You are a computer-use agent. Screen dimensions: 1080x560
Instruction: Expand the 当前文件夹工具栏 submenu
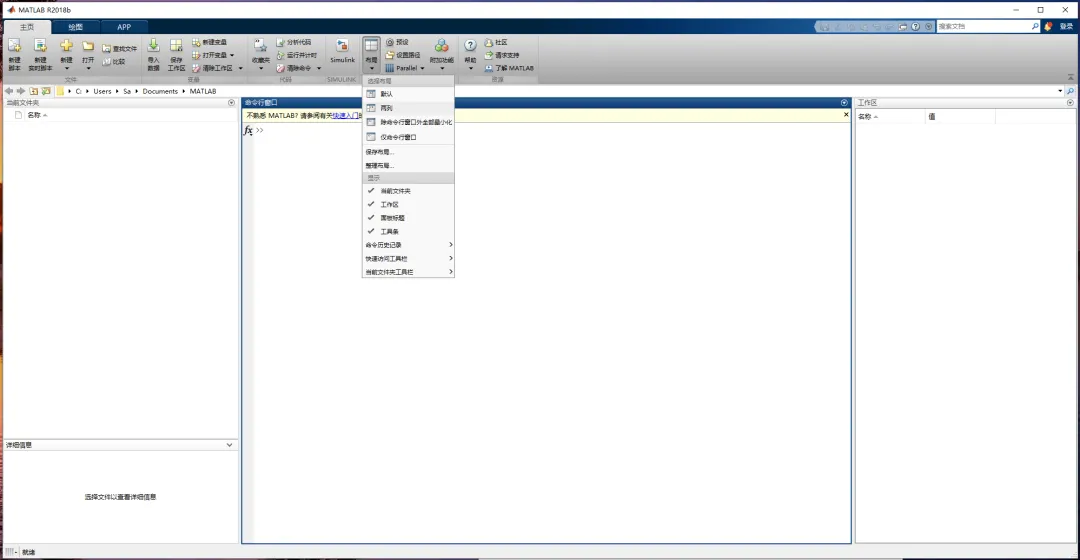408,272
